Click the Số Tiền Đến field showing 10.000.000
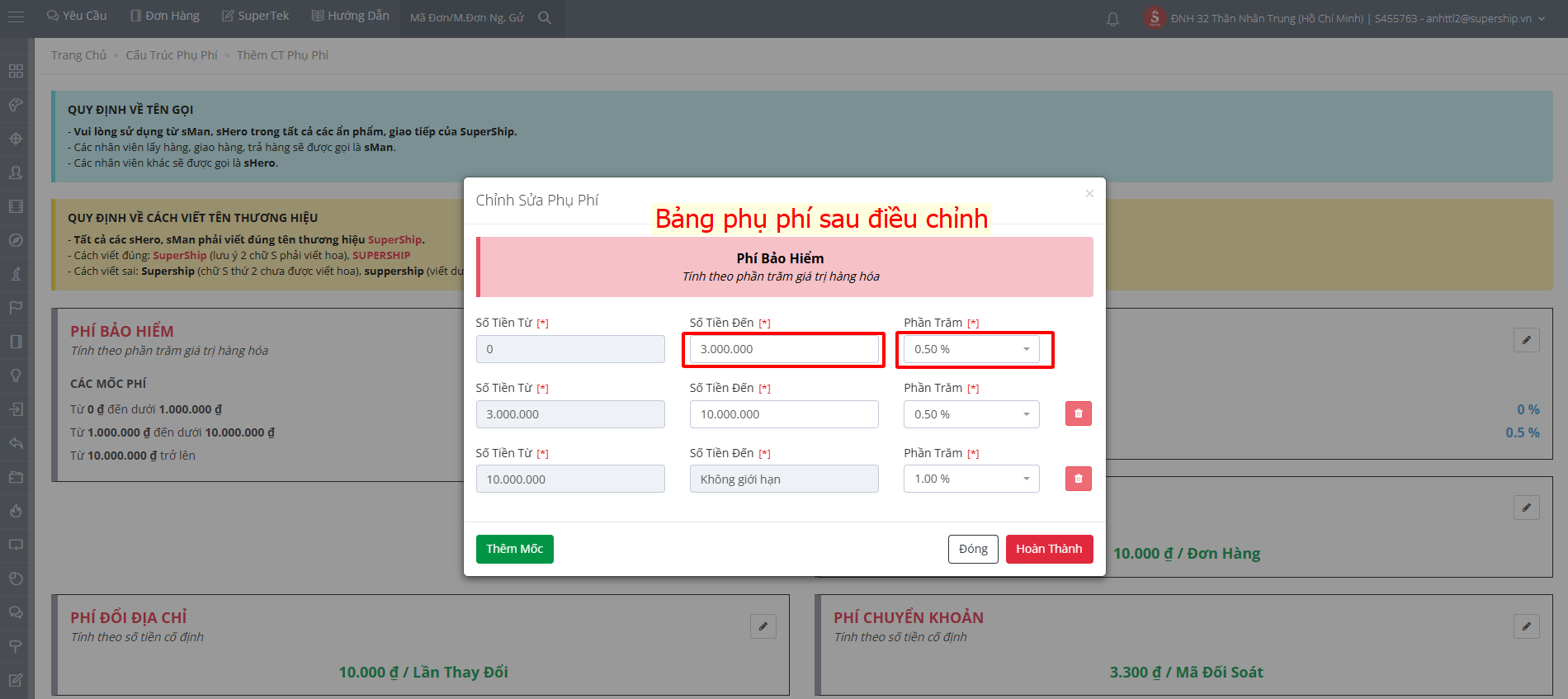The width and height of the screenshot is (1568, 699). click(x=784, y=414)
